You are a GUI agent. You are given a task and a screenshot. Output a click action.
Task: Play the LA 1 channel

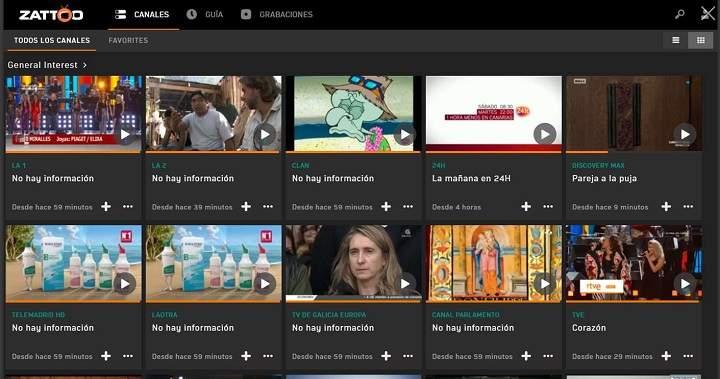(x=125, y=135)
